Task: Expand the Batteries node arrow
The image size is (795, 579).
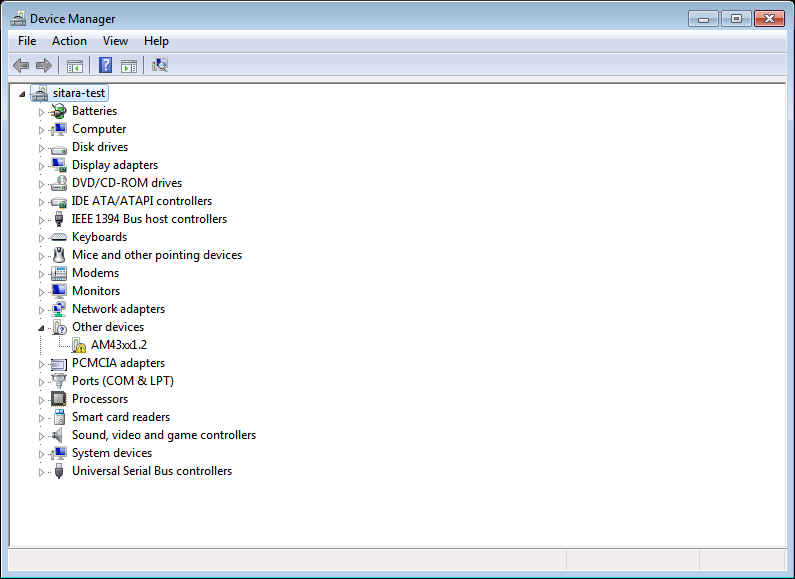Action: tap(42, 112)
